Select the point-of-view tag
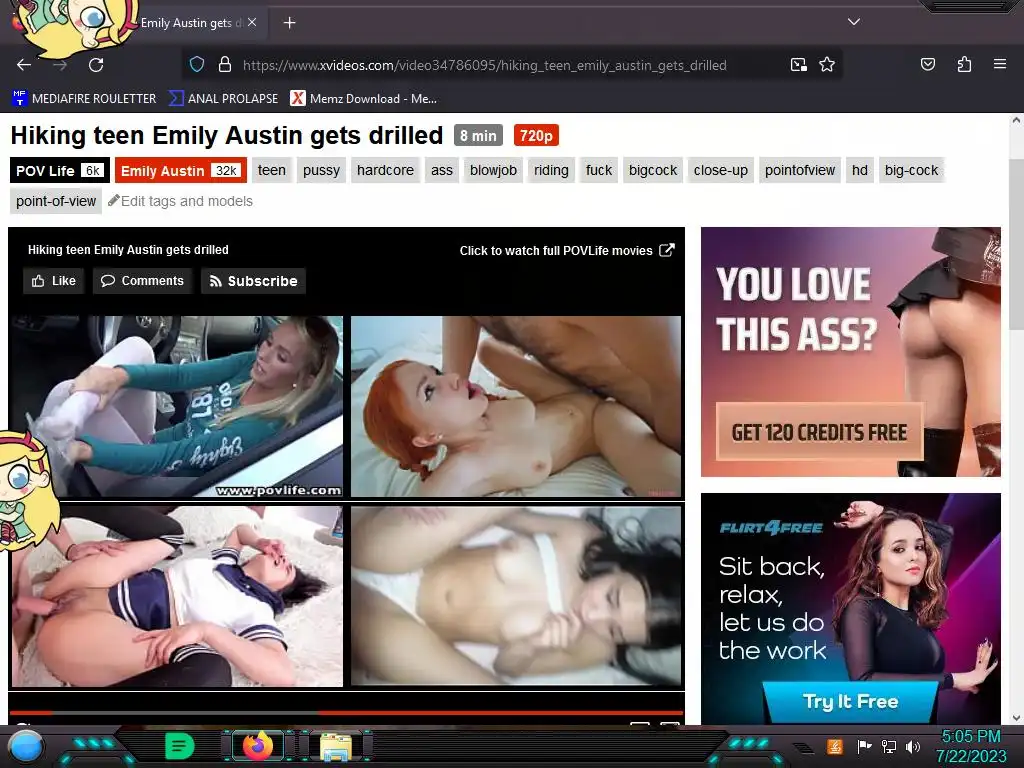Image resolution: width=1024 pixels, height=768 pixels. 56,201
